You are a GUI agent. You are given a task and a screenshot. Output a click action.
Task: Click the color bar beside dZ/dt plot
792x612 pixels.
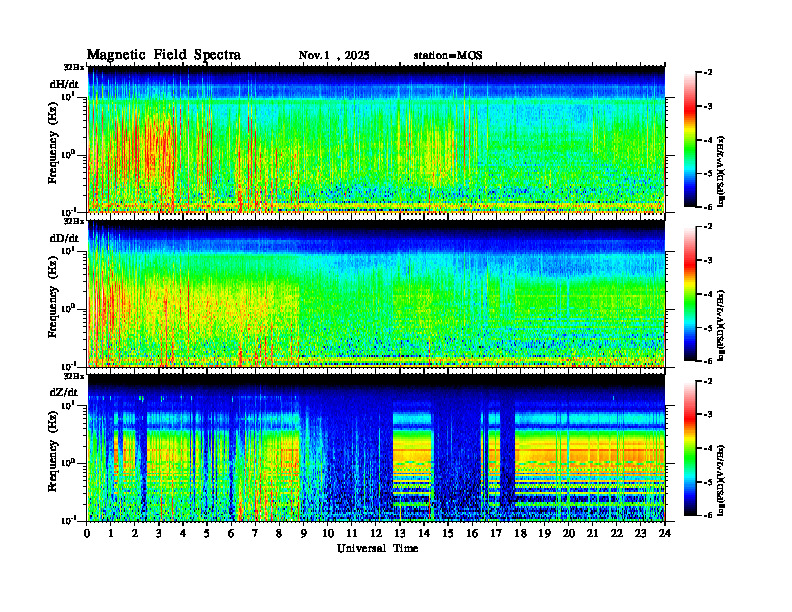[690, 448]
